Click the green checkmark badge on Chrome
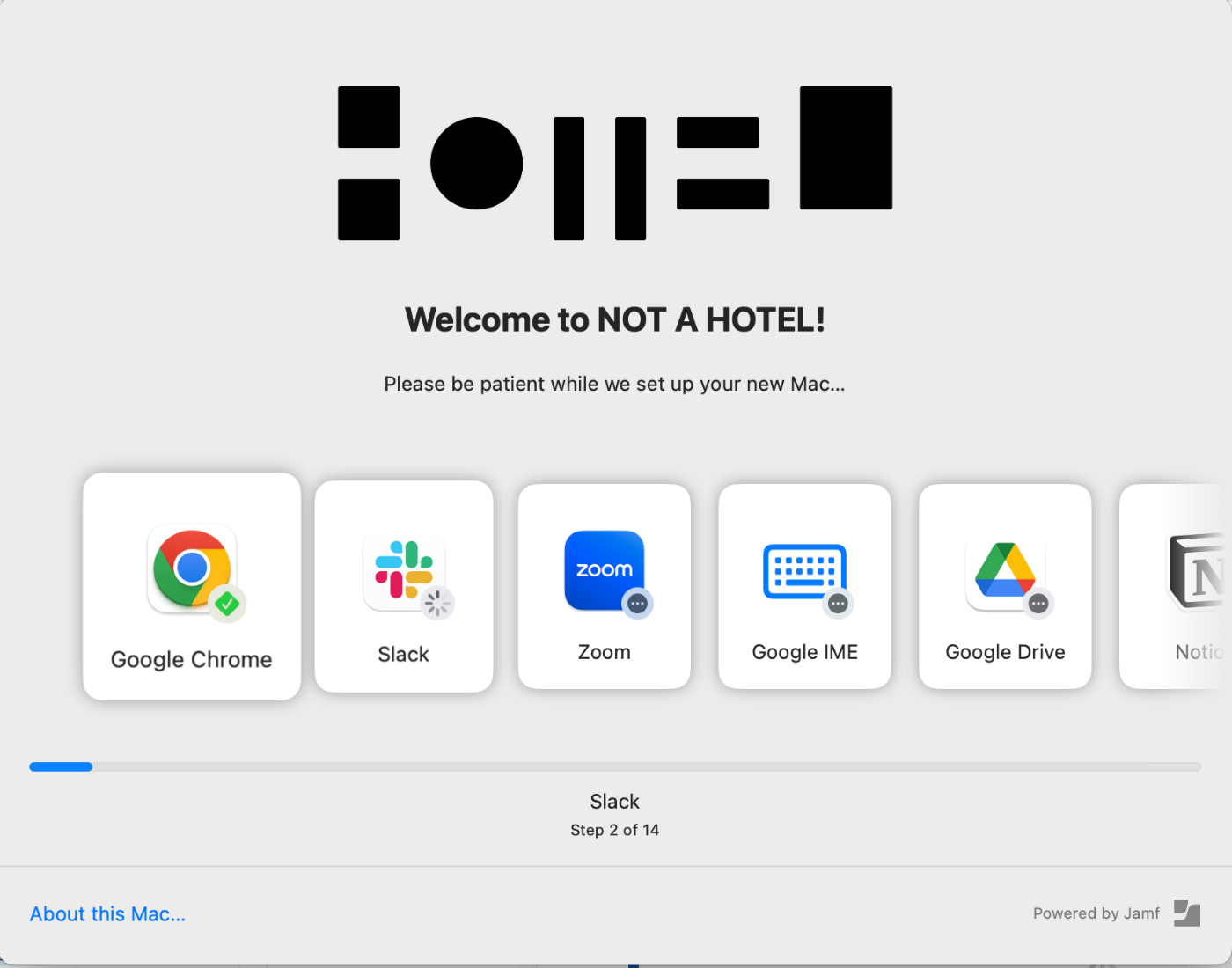This screenshot has width=1232, height=968. coord(227,604)
